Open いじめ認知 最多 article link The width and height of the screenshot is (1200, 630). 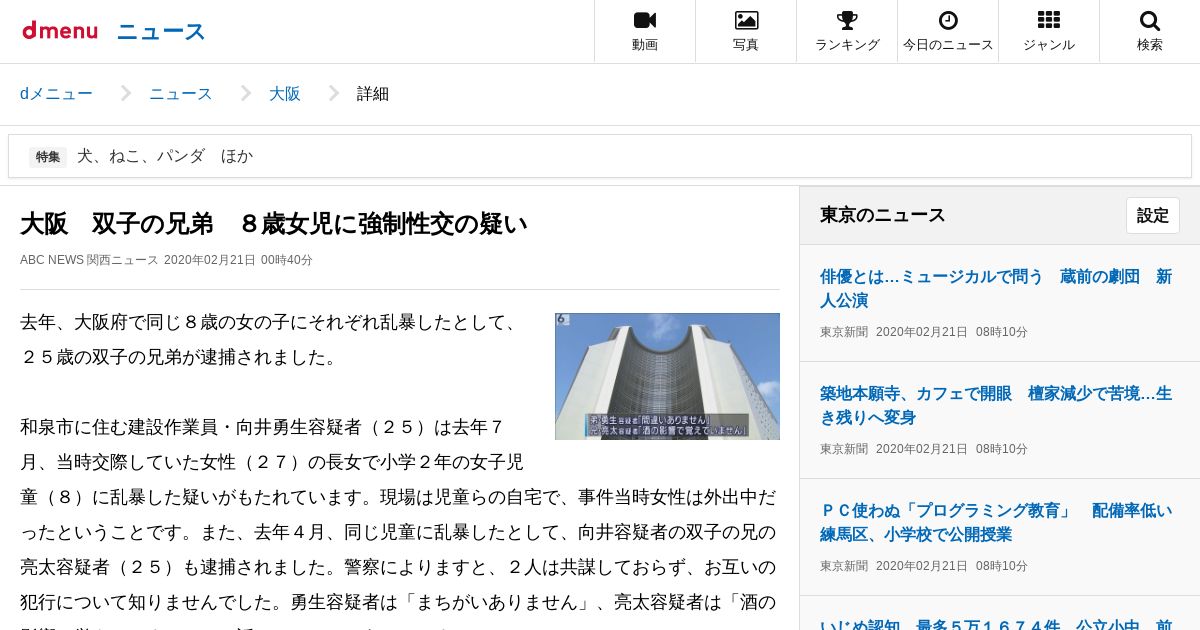[x=996, y=624]
